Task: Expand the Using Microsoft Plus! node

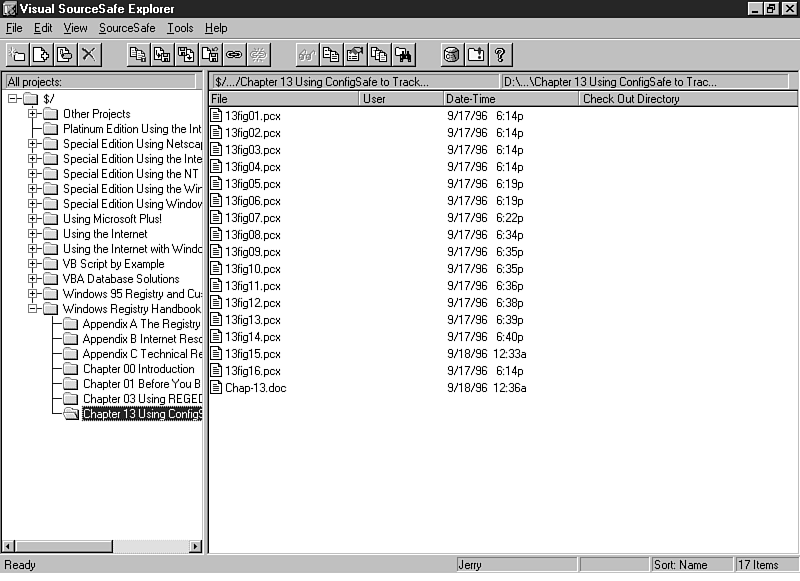Action: click(x=33, y=219)
